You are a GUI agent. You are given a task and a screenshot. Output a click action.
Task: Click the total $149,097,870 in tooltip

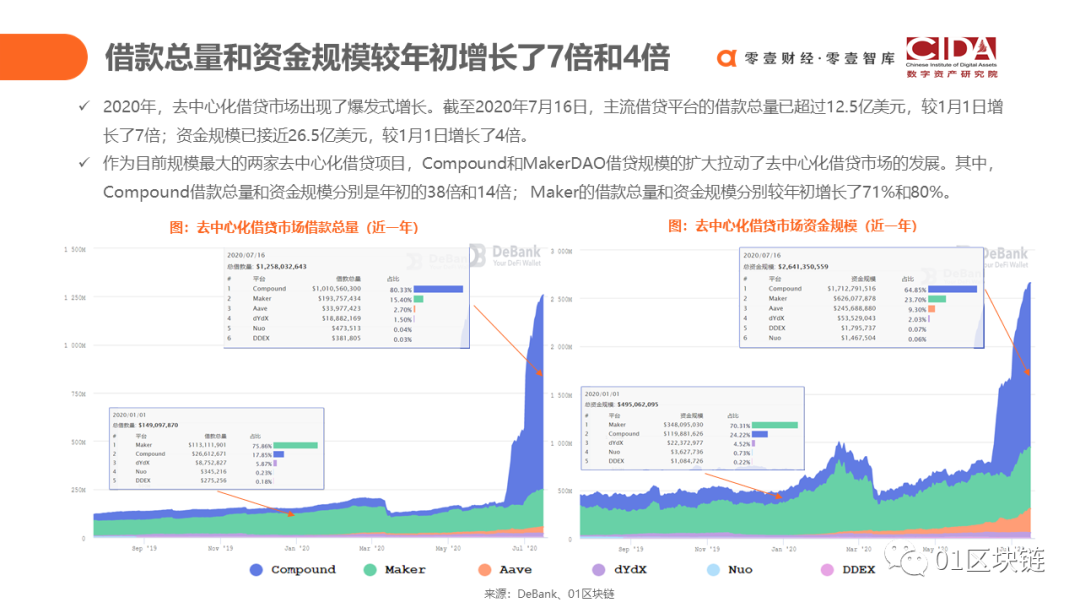point(158,425)
